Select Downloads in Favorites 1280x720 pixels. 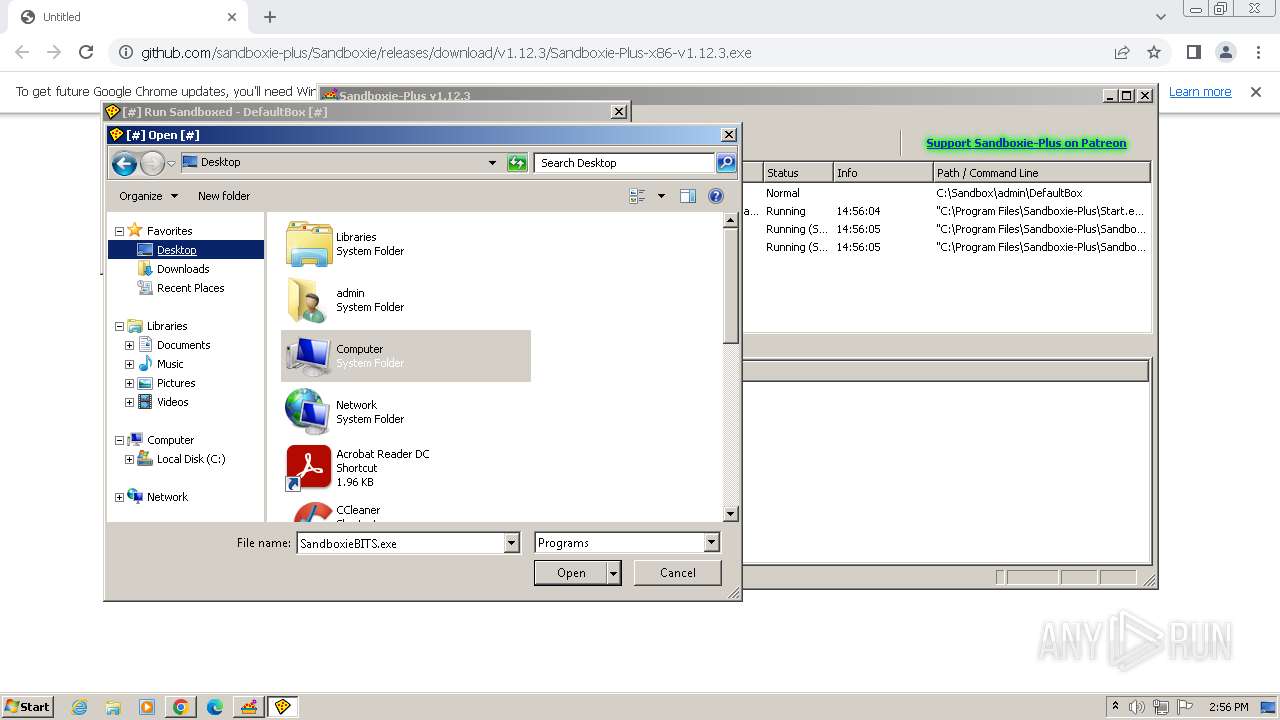(183, 269)
